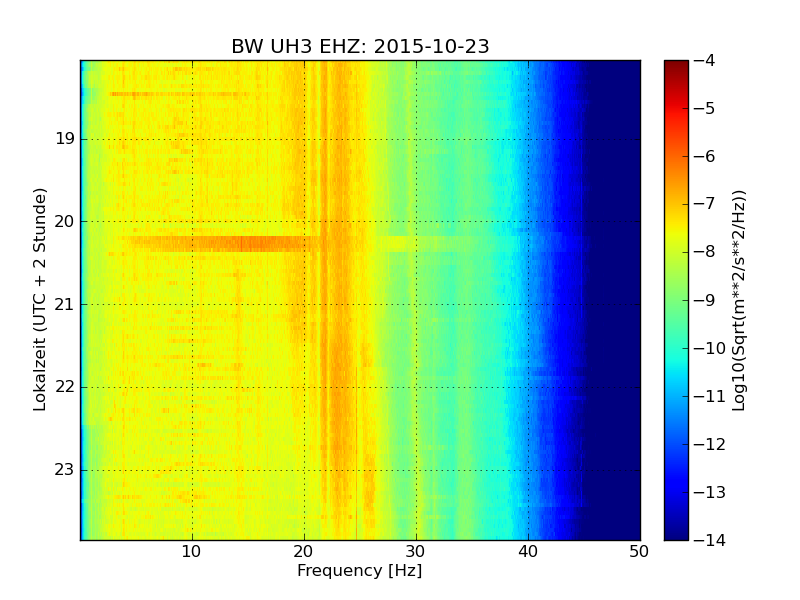The width and height of the screenshot is (800, 600).
Task: Click the x-axis tick label '30'
Action: point(416,552)
